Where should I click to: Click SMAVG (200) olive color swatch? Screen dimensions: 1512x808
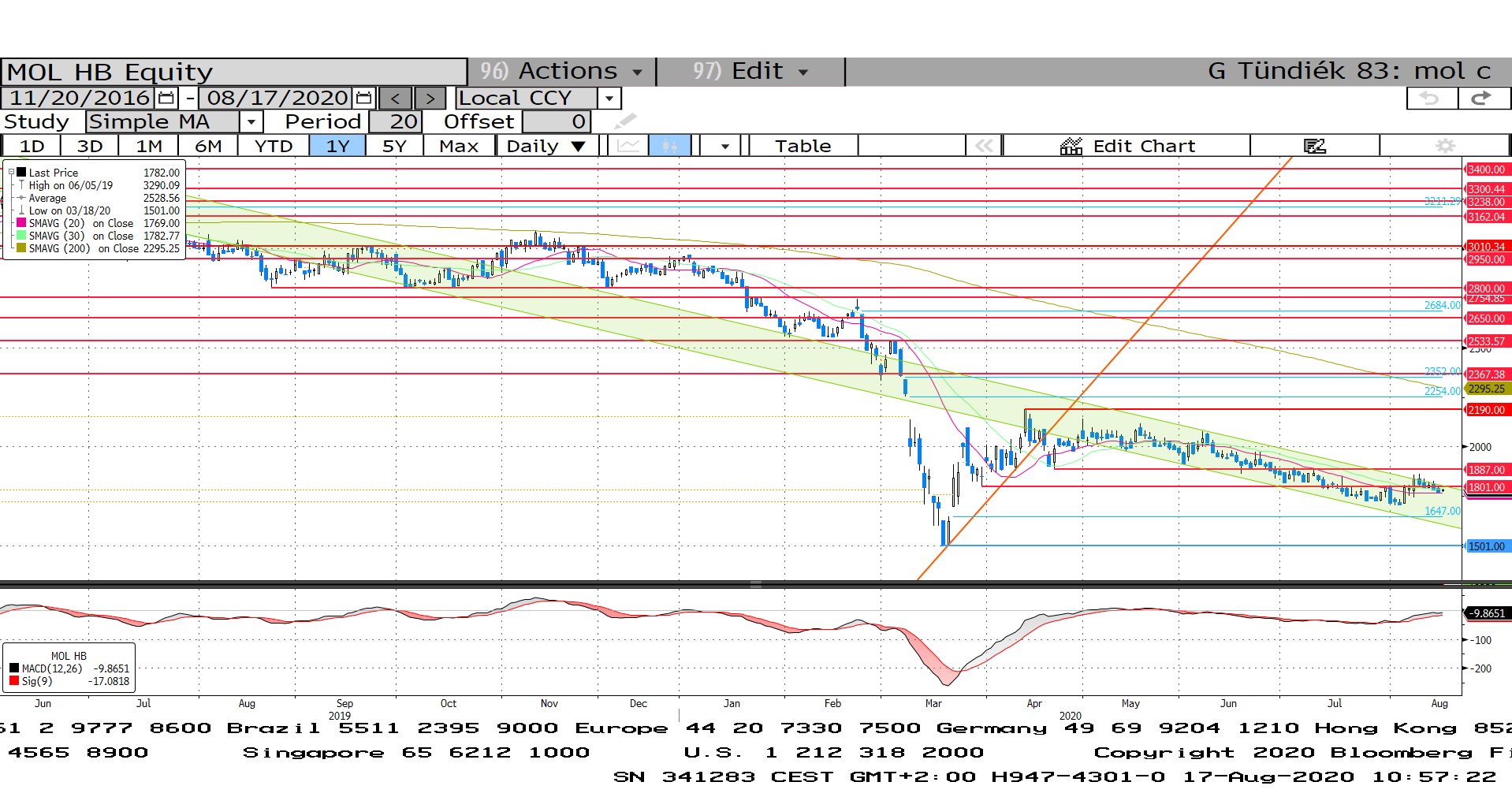pos(21,248)
